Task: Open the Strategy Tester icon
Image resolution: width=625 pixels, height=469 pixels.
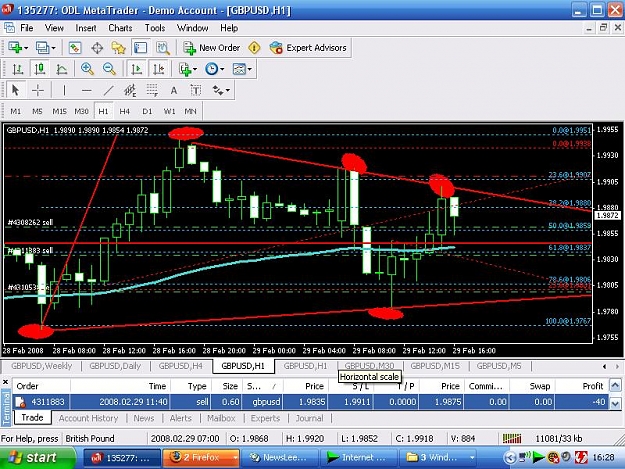Action: (163, 48)
